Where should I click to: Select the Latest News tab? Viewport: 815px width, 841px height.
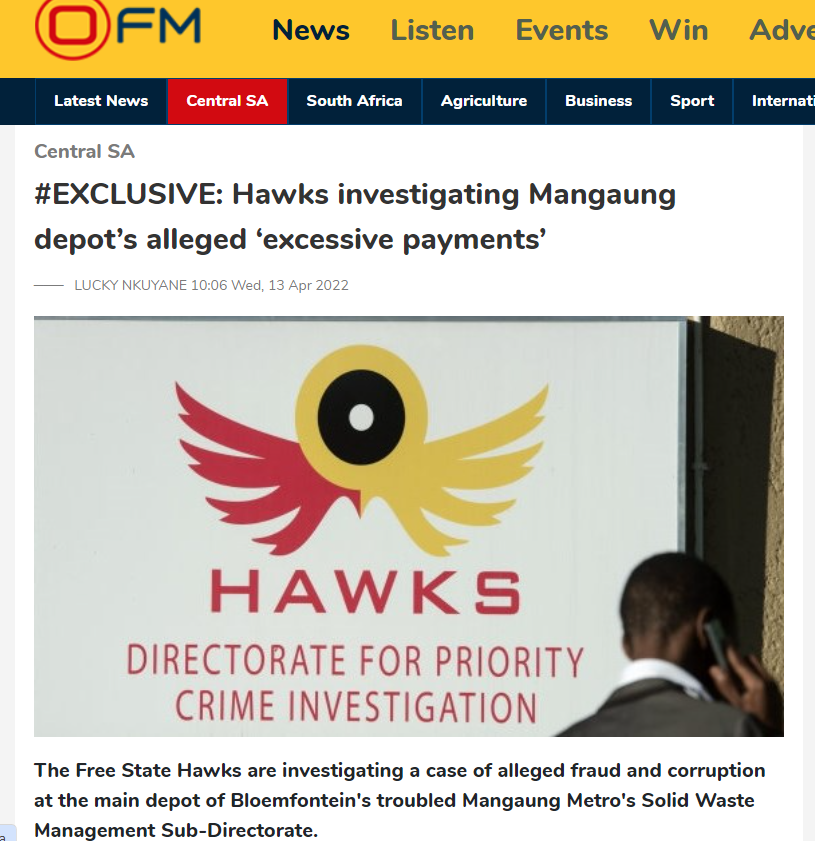[x=101, y=101]
